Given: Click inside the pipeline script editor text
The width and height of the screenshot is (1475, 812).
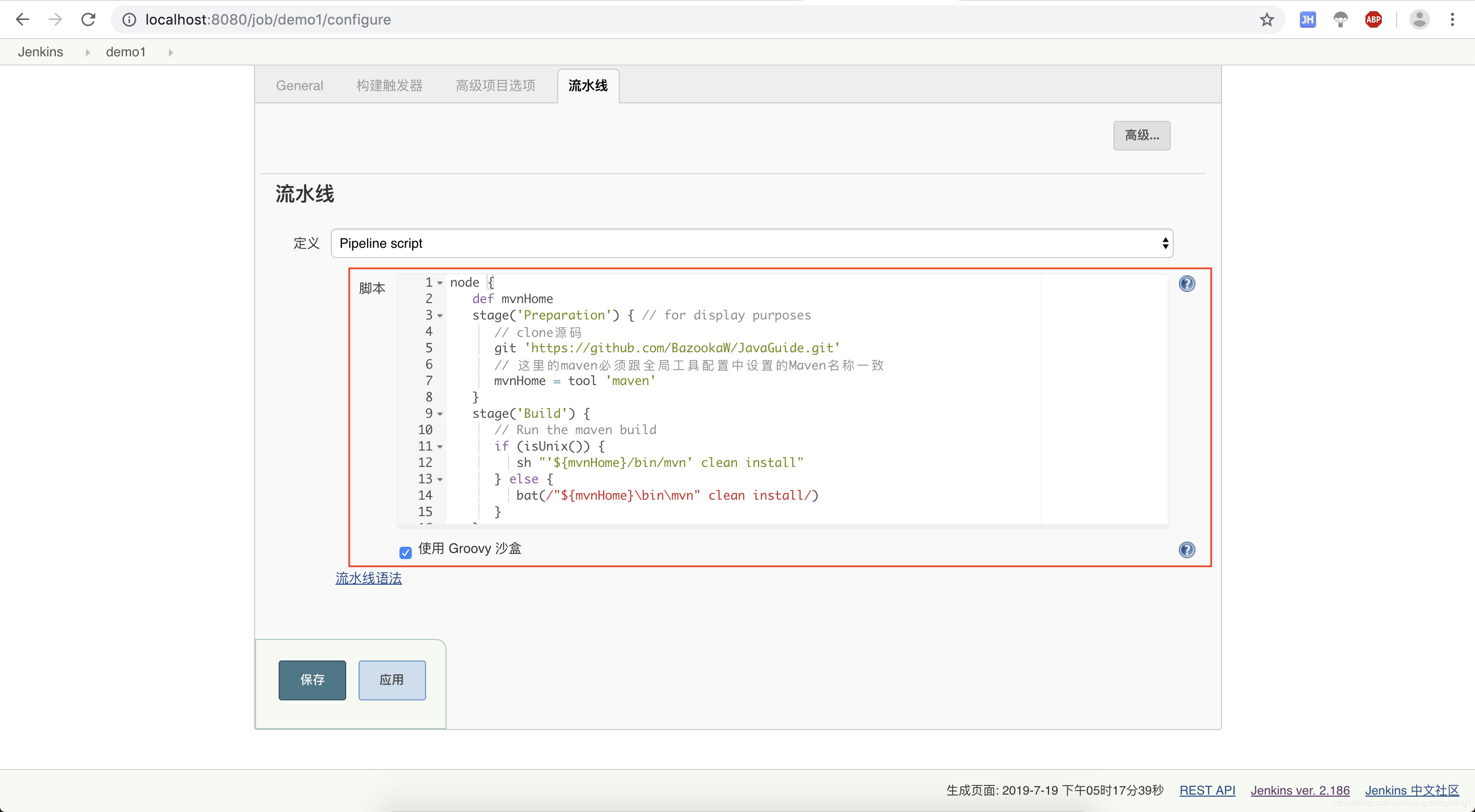Looking at the screenshot, I should click(x=744, y=397).
